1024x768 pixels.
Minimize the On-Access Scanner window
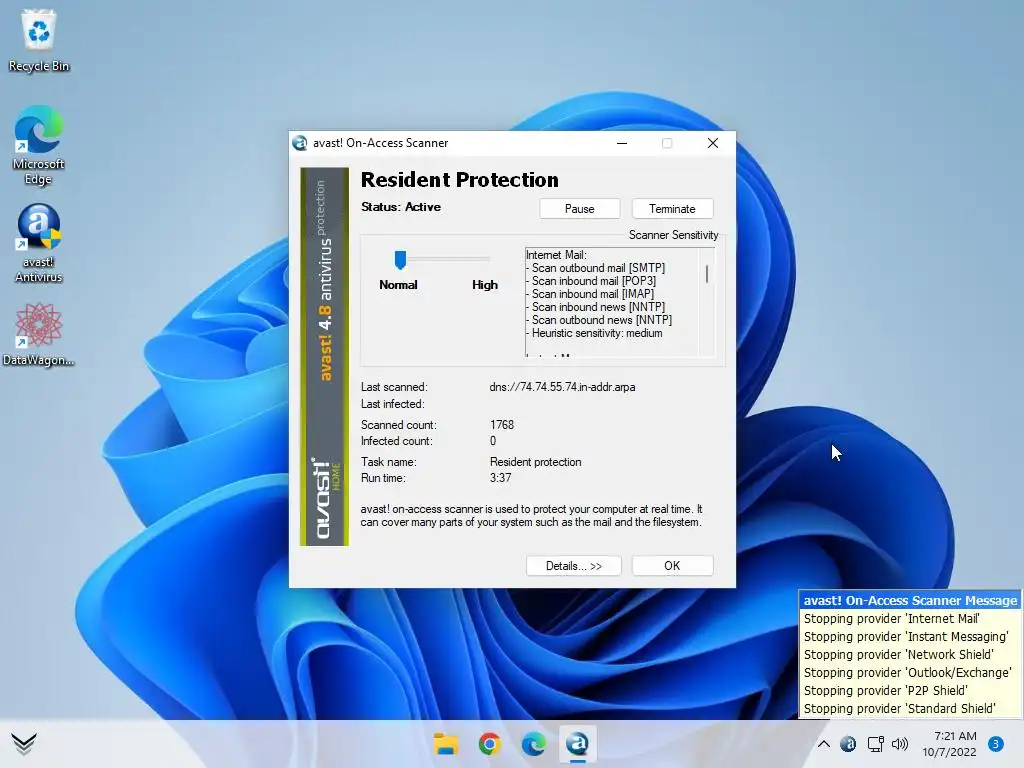coord(622,143)
